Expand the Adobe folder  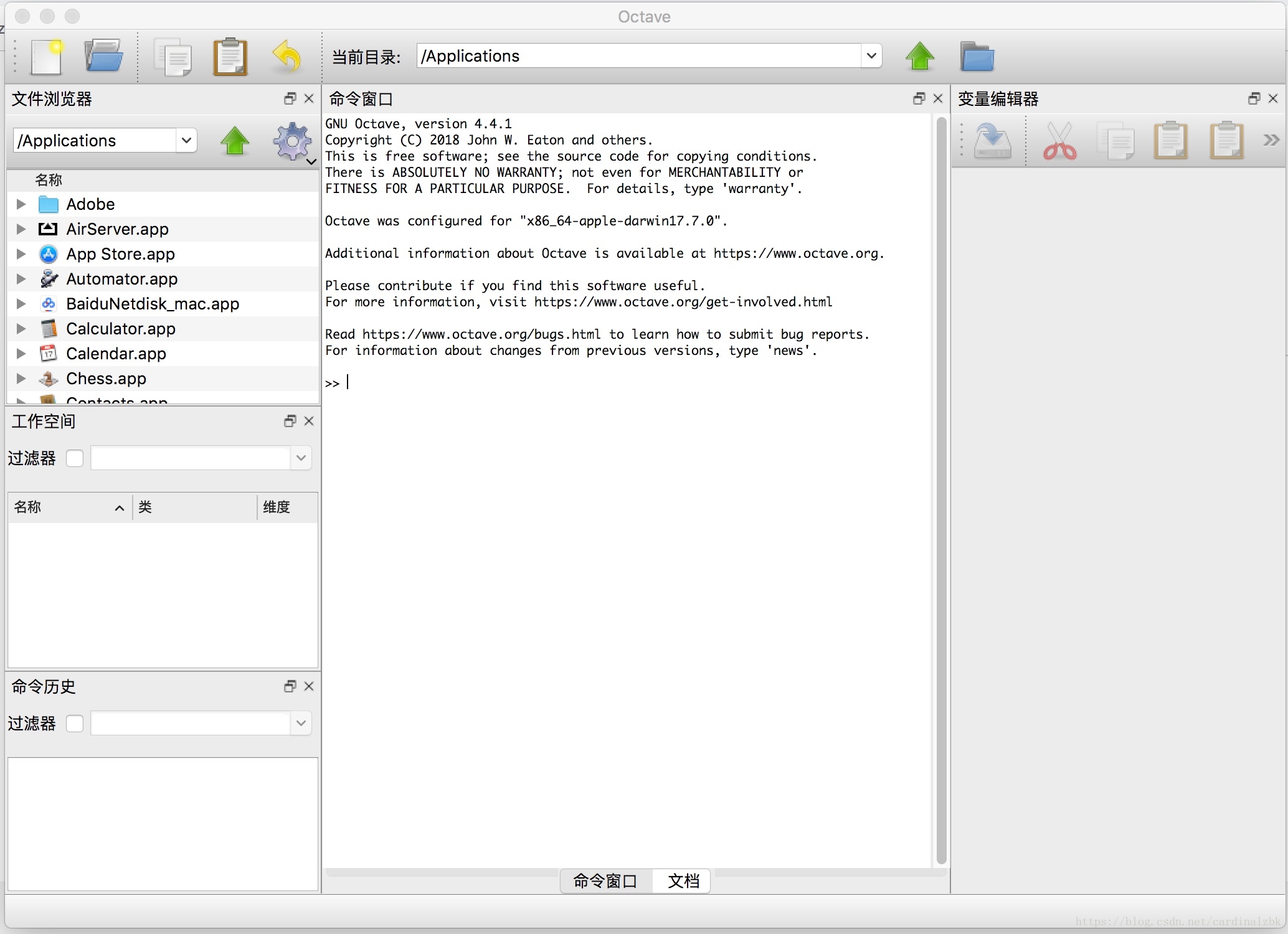tap(21, 204)
